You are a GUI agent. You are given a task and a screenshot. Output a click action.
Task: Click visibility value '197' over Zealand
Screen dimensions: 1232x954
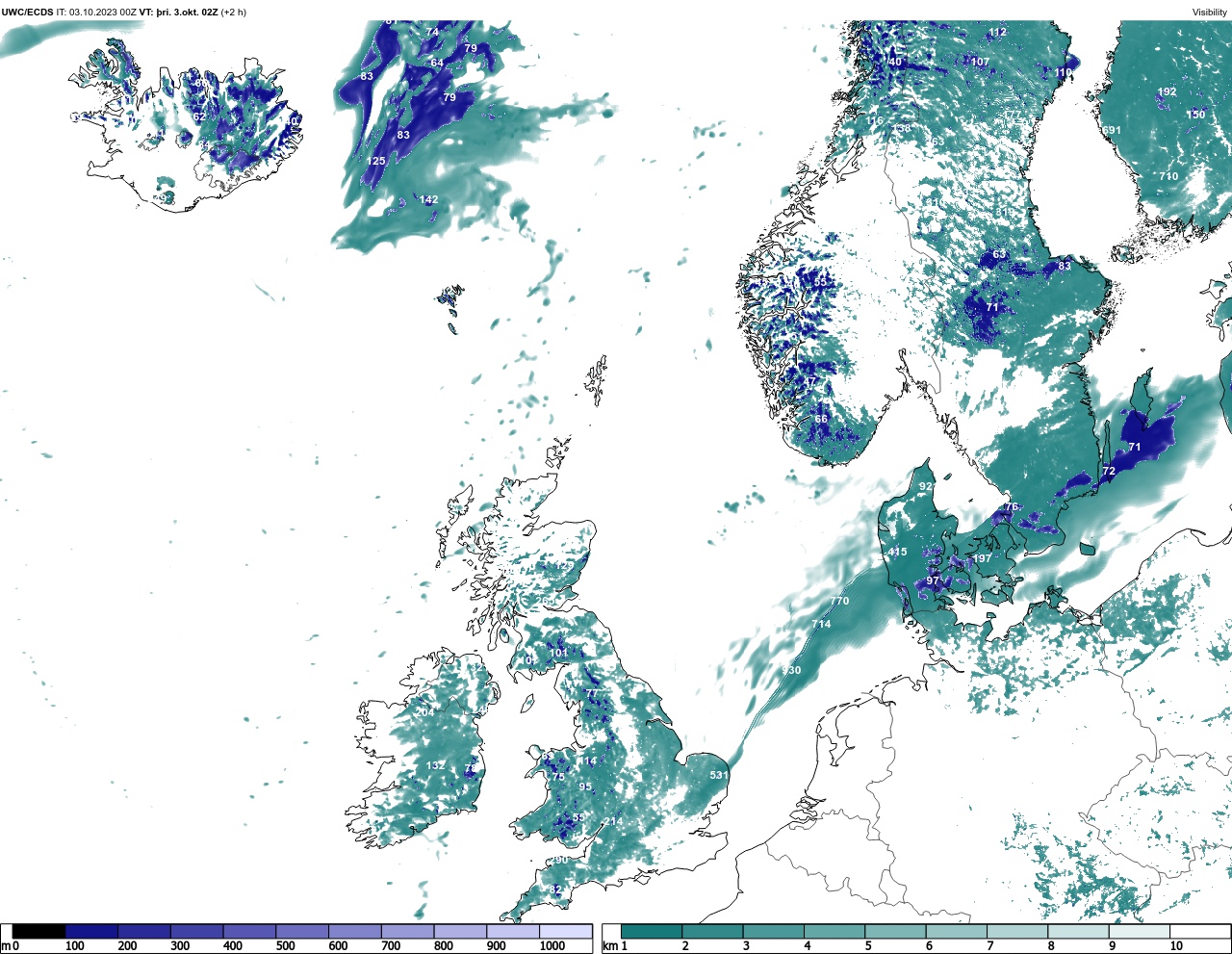coord(982,558)
